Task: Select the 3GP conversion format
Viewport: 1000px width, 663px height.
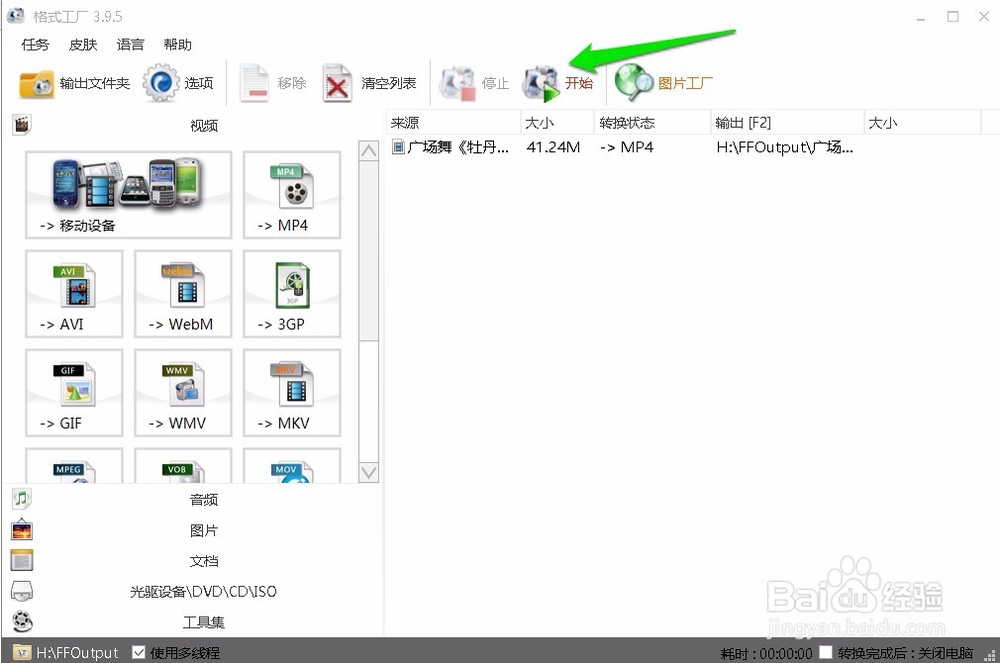Action: (x=292, y=294)
